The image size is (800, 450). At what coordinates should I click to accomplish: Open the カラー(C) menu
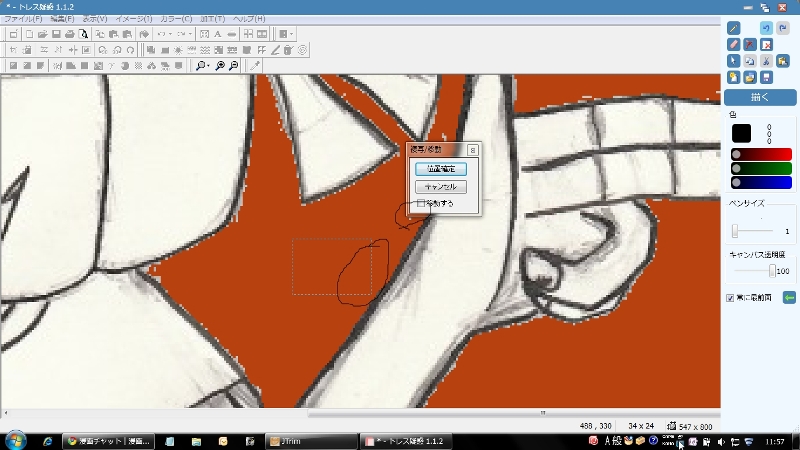(x=176, y=19)
